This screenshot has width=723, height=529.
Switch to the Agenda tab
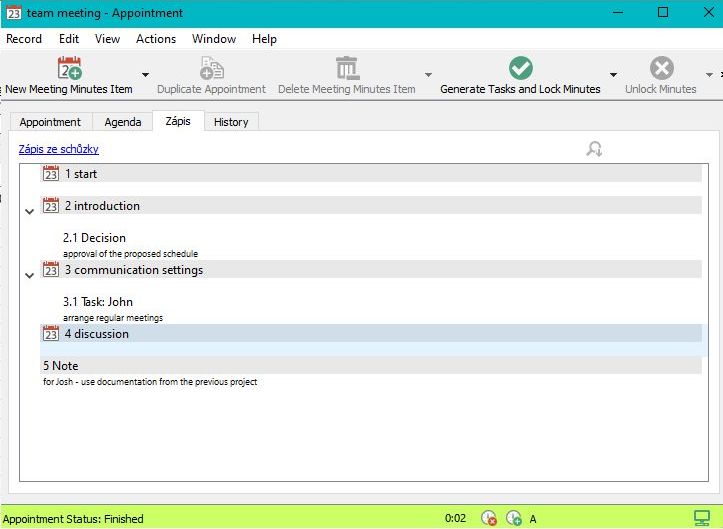(x=123, y=122)
